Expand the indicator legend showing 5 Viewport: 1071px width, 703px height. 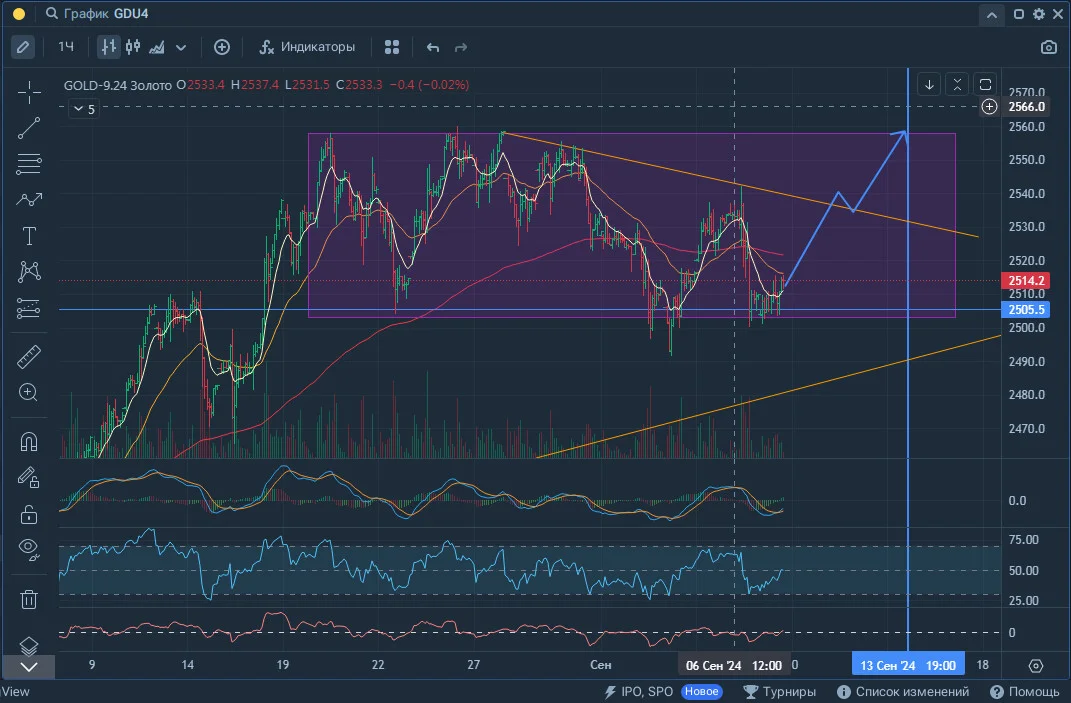pos(84,109)
